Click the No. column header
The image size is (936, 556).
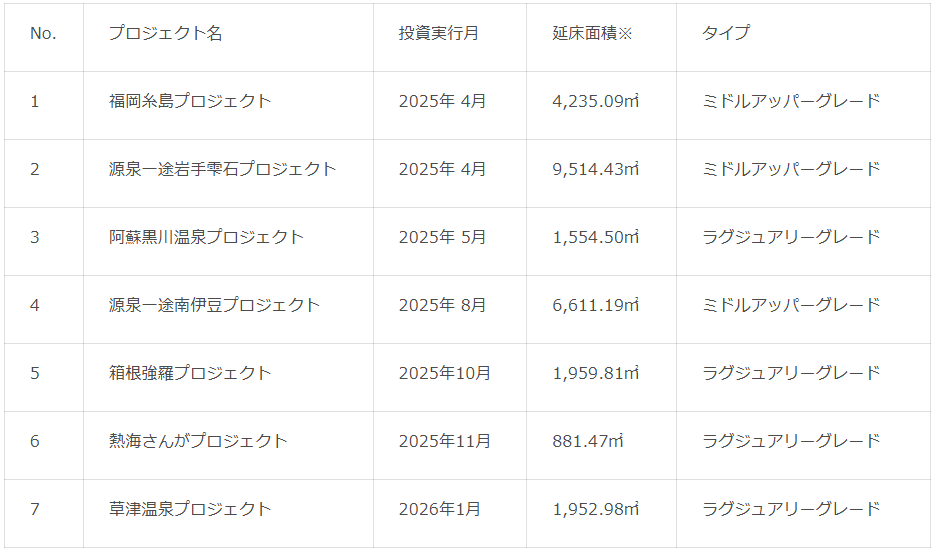click(x=43, y=33)
